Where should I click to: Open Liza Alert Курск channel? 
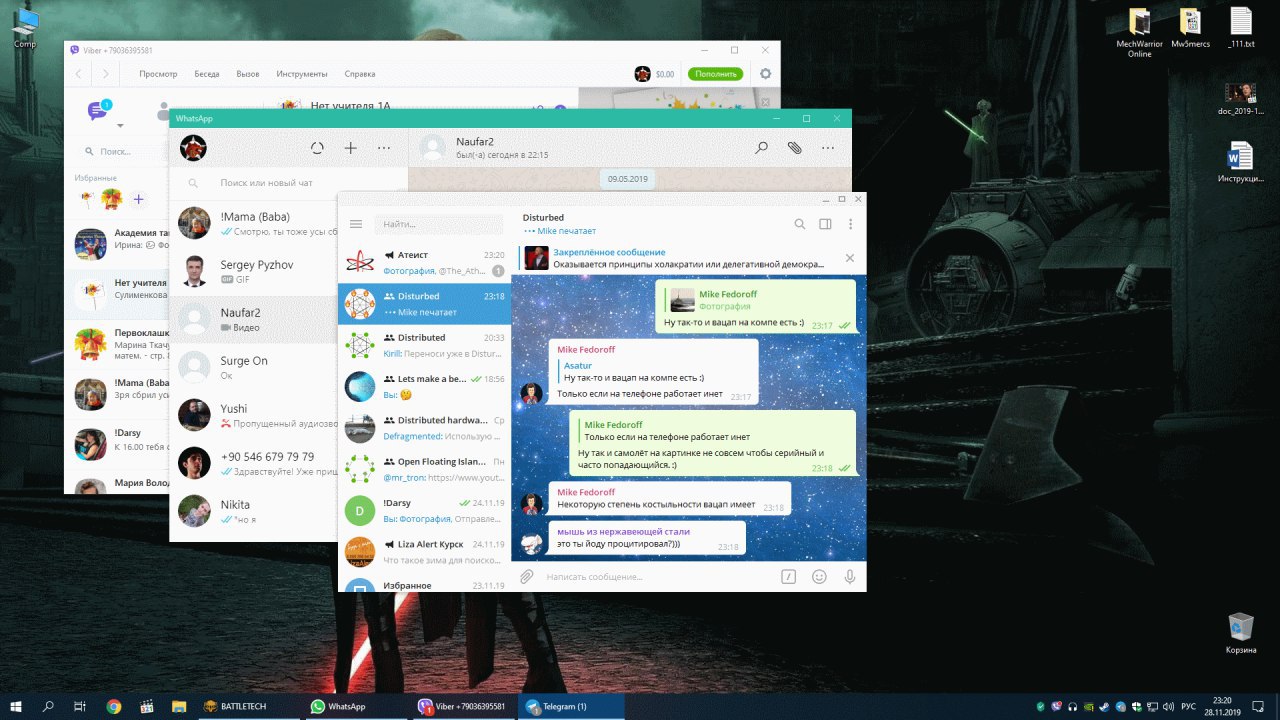424,551
